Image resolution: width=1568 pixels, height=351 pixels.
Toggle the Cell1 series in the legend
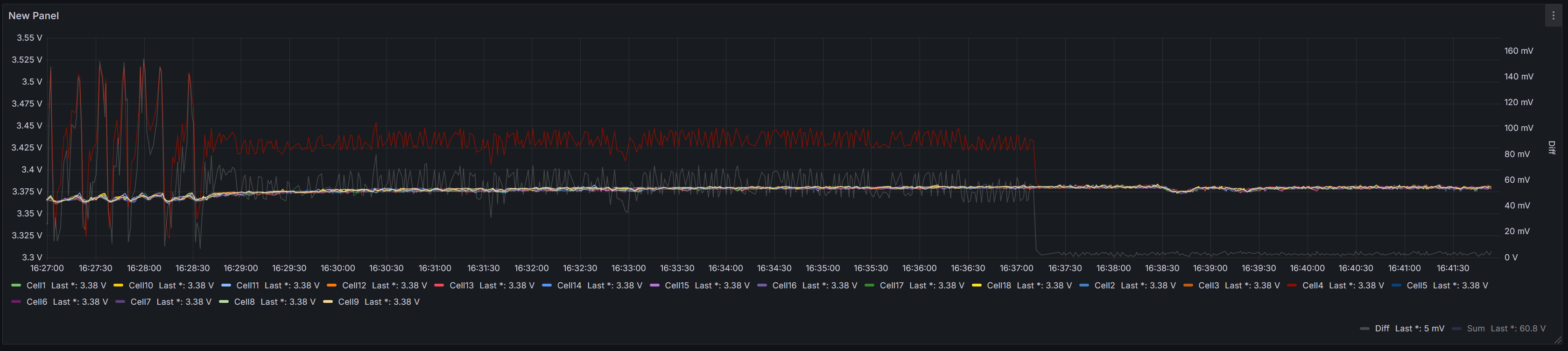(36, 285)
